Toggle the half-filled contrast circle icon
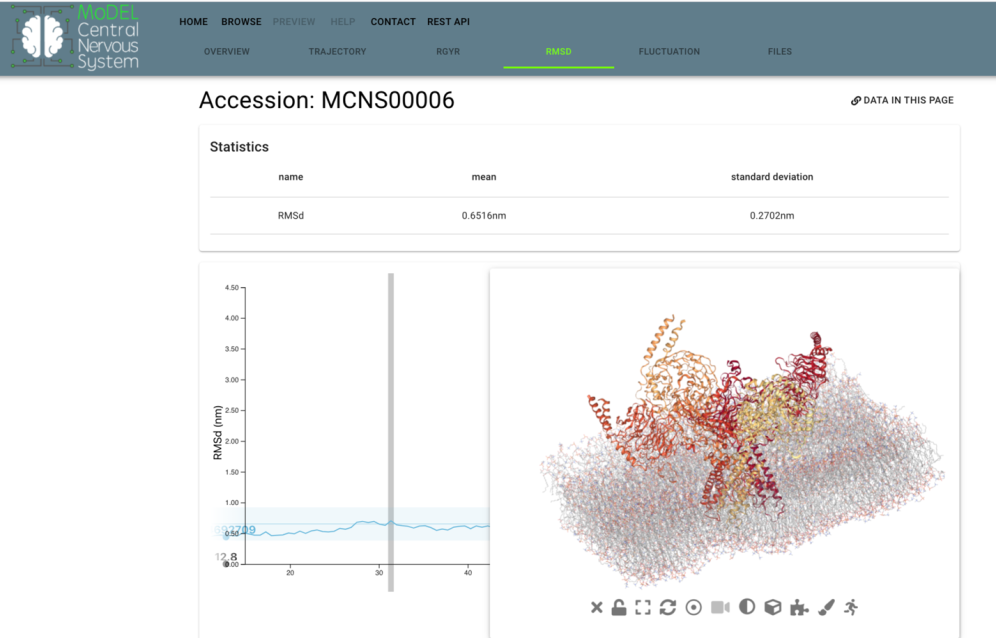Image resolution: width=996 pixels, height=638 pixels. point(747,607)
